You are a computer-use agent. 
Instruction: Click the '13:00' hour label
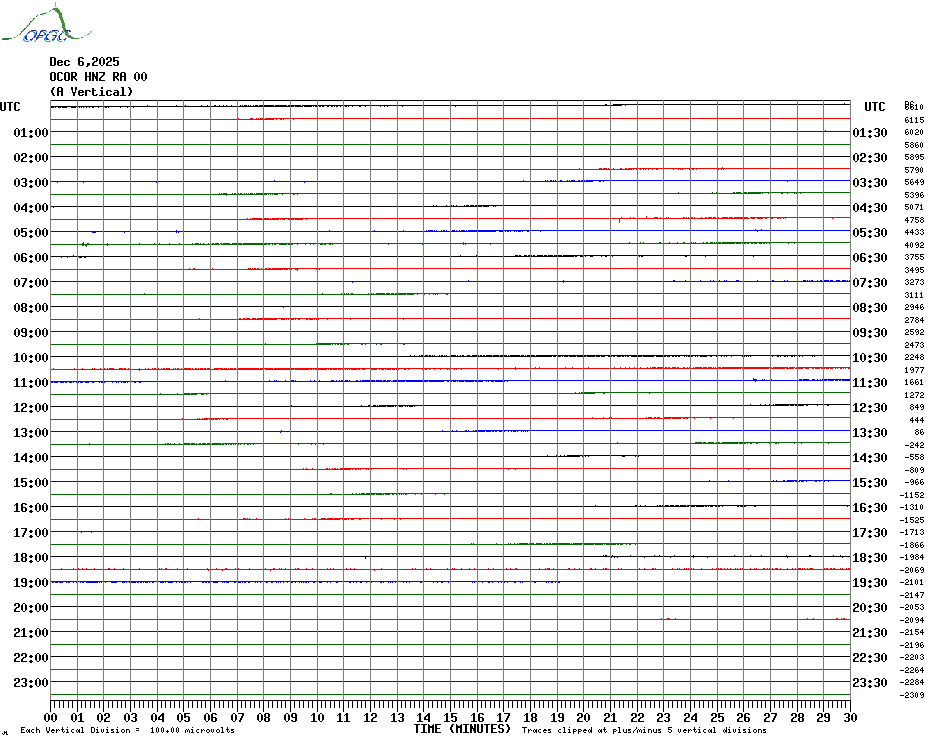point(31,433)
